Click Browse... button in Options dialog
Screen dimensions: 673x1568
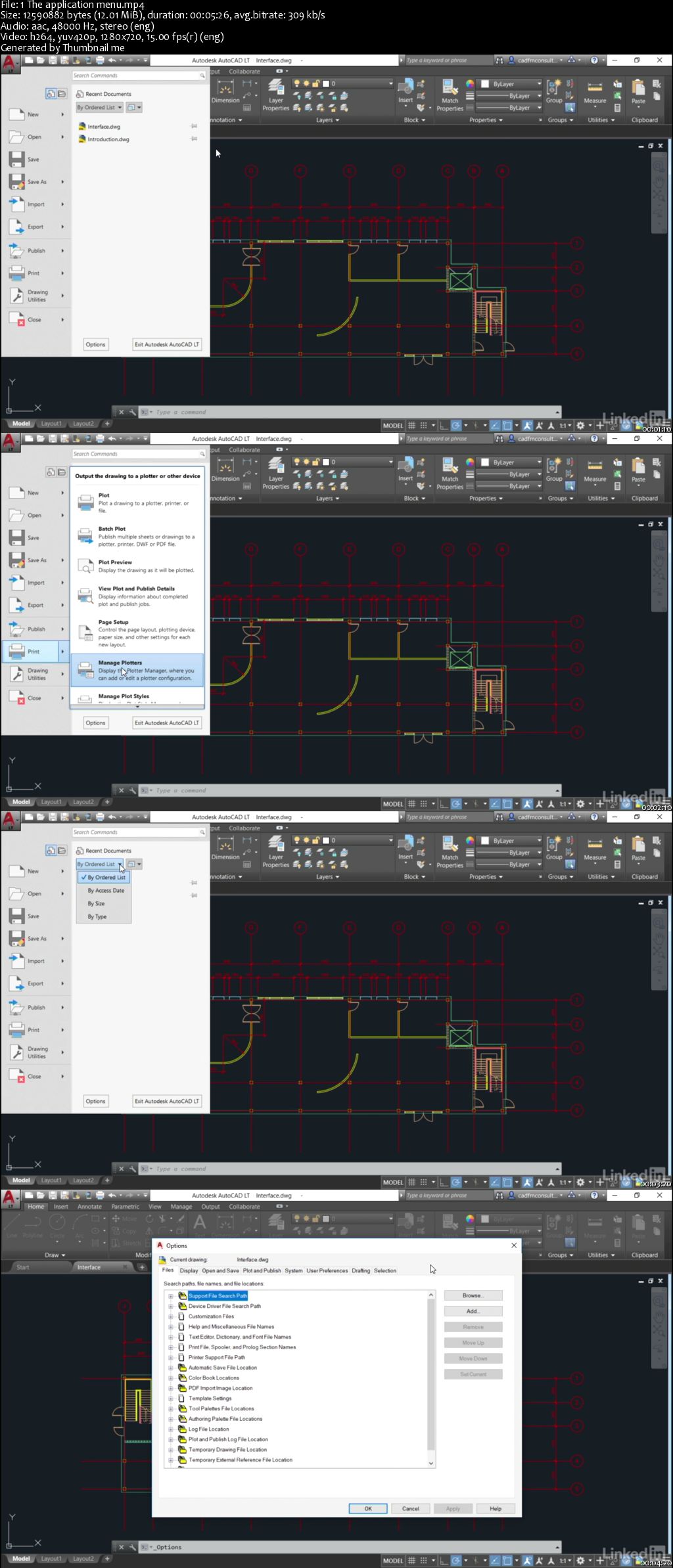[x=473, y=1295]
